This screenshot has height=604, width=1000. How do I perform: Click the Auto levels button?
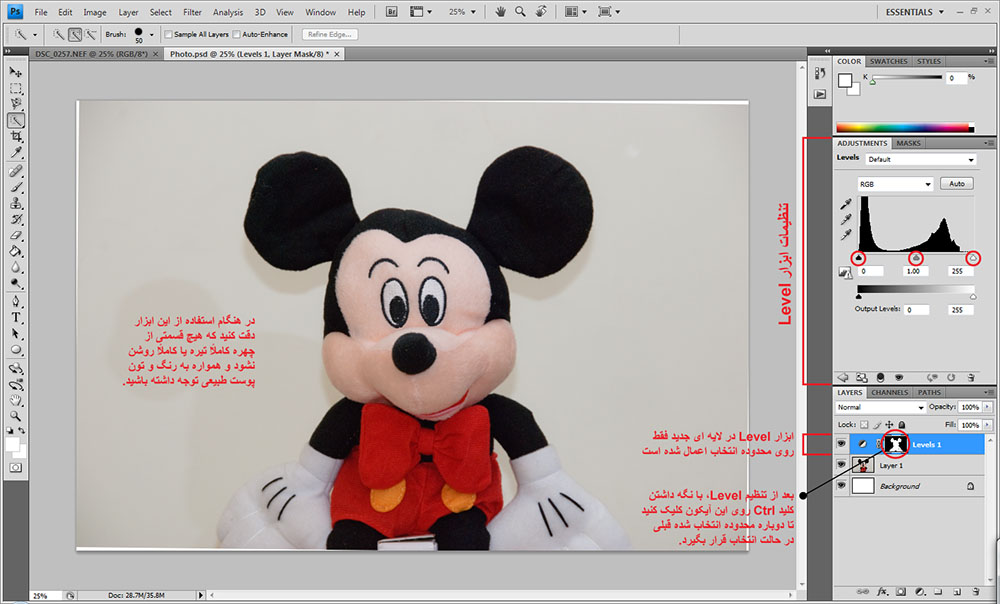957,184
